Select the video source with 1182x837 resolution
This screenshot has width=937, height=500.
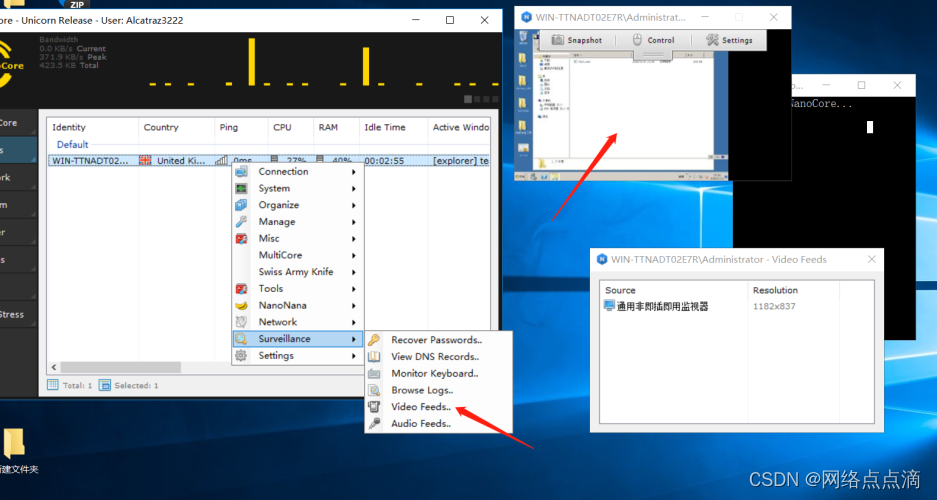719,306
